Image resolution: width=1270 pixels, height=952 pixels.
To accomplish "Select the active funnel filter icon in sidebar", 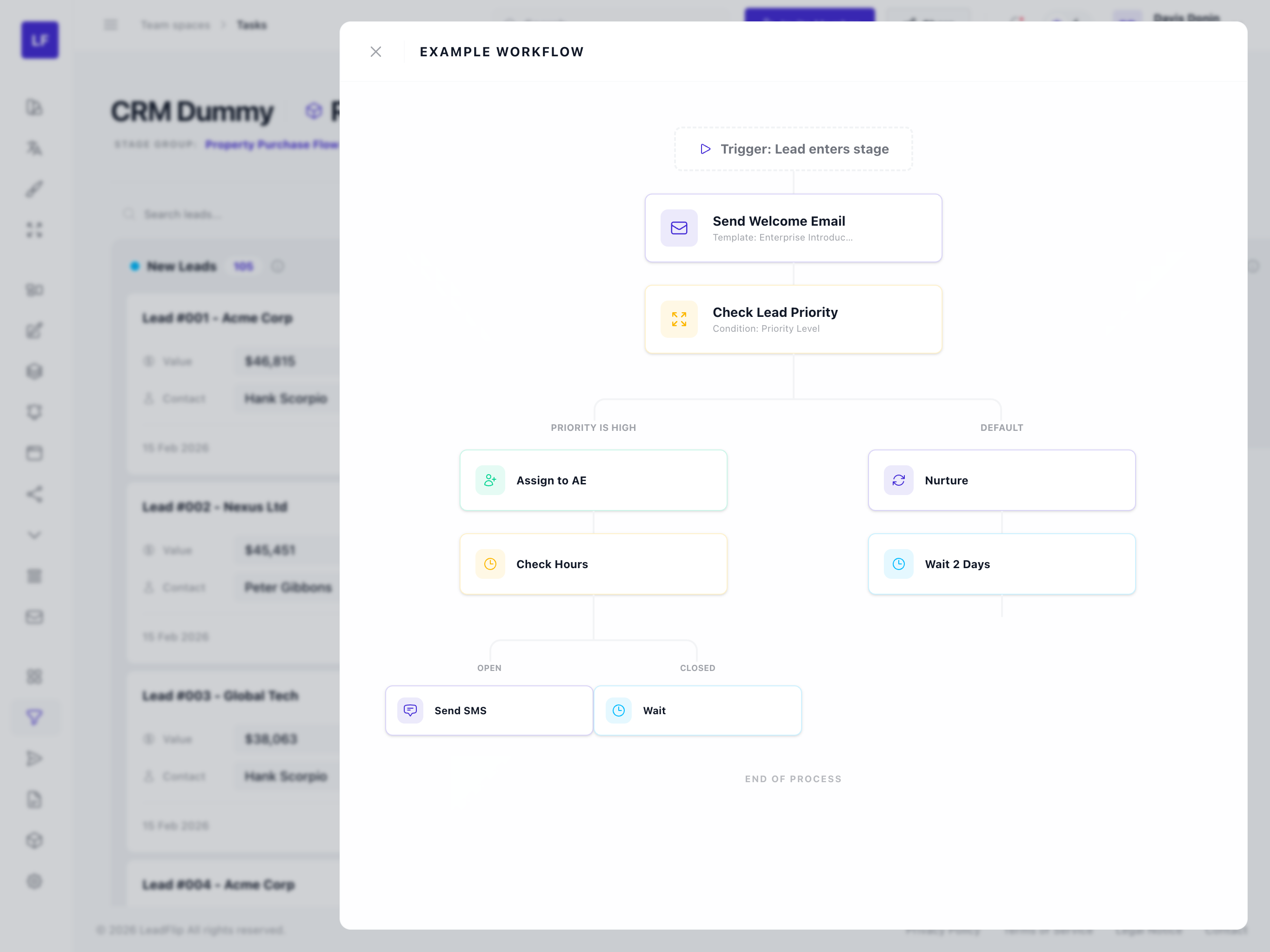I will pos(34,717).
